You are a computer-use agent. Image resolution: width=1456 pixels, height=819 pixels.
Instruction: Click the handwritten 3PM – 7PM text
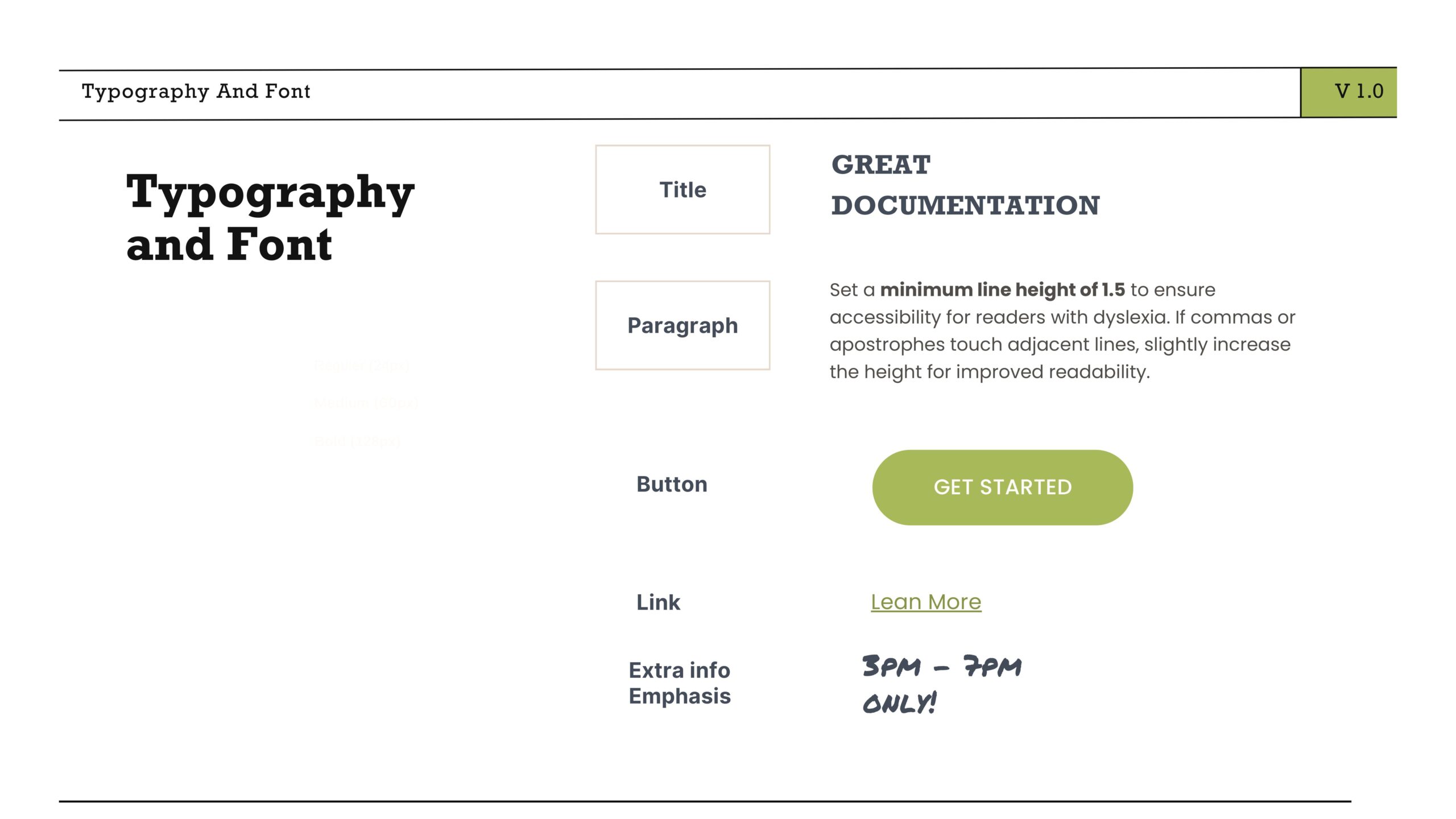tap(942, 666)
